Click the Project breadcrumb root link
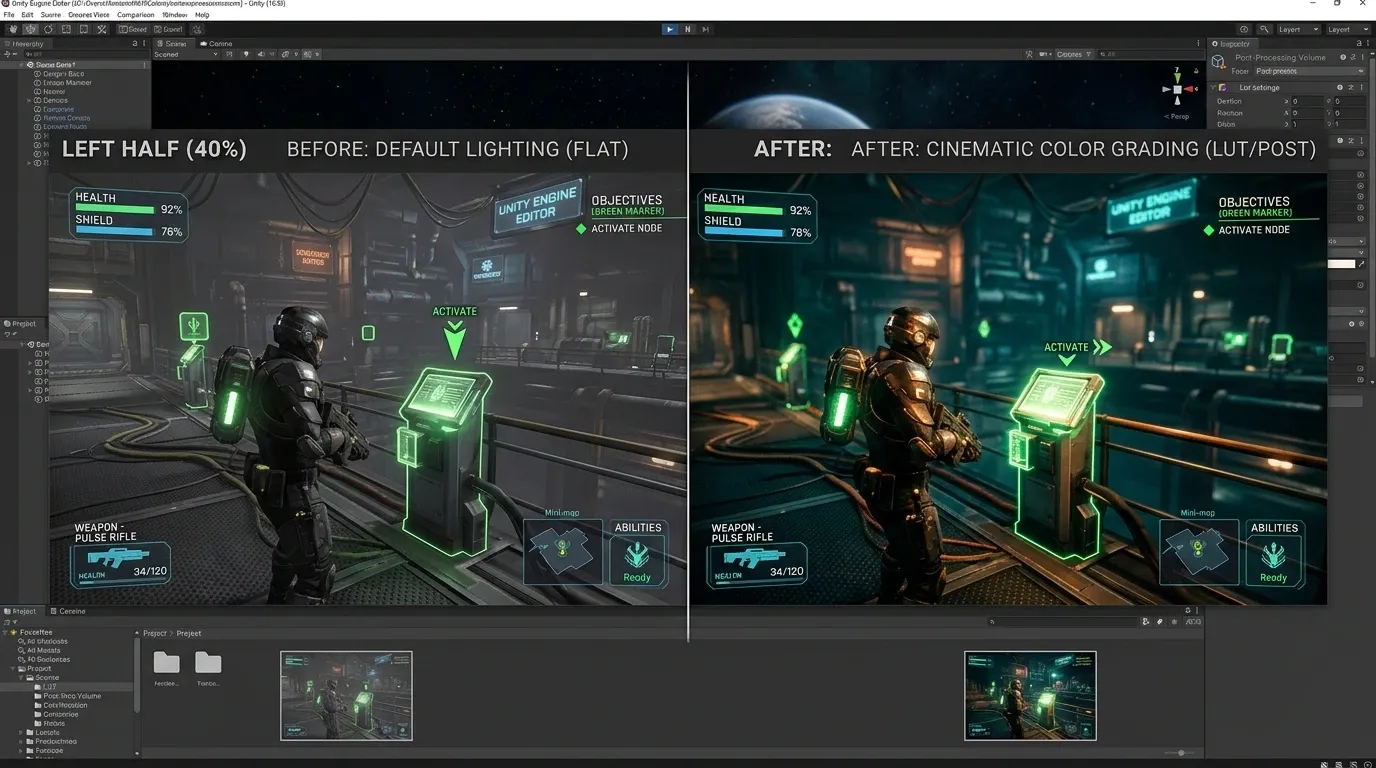This screenshot has width=1376, height=768. (x=155, y=633)
